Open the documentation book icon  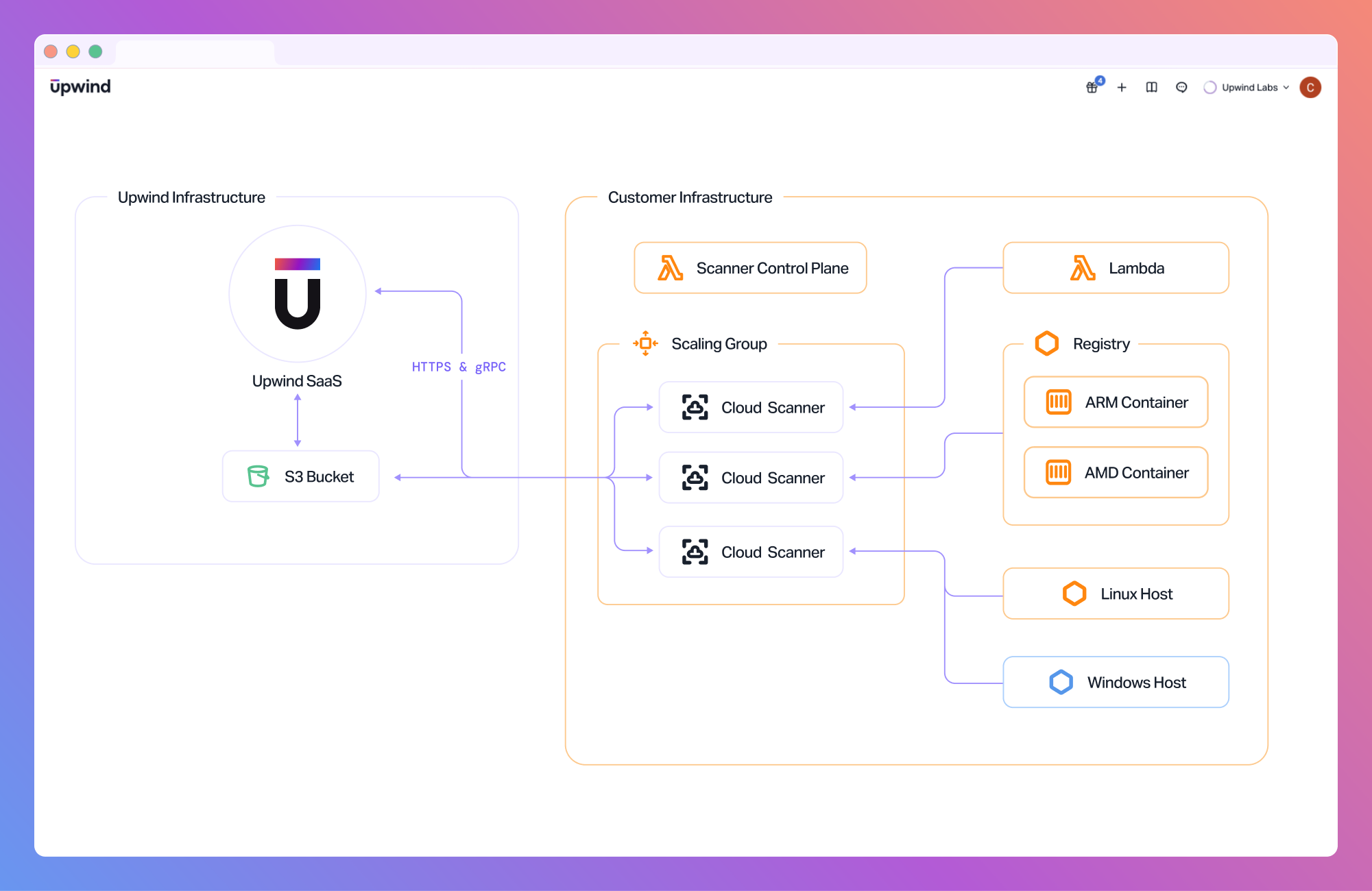1151,87
